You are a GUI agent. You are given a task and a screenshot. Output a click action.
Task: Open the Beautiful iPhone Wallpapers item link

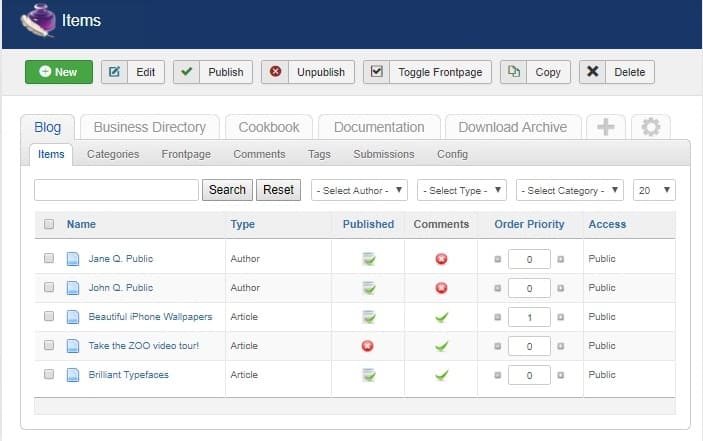tap(150, 316)
